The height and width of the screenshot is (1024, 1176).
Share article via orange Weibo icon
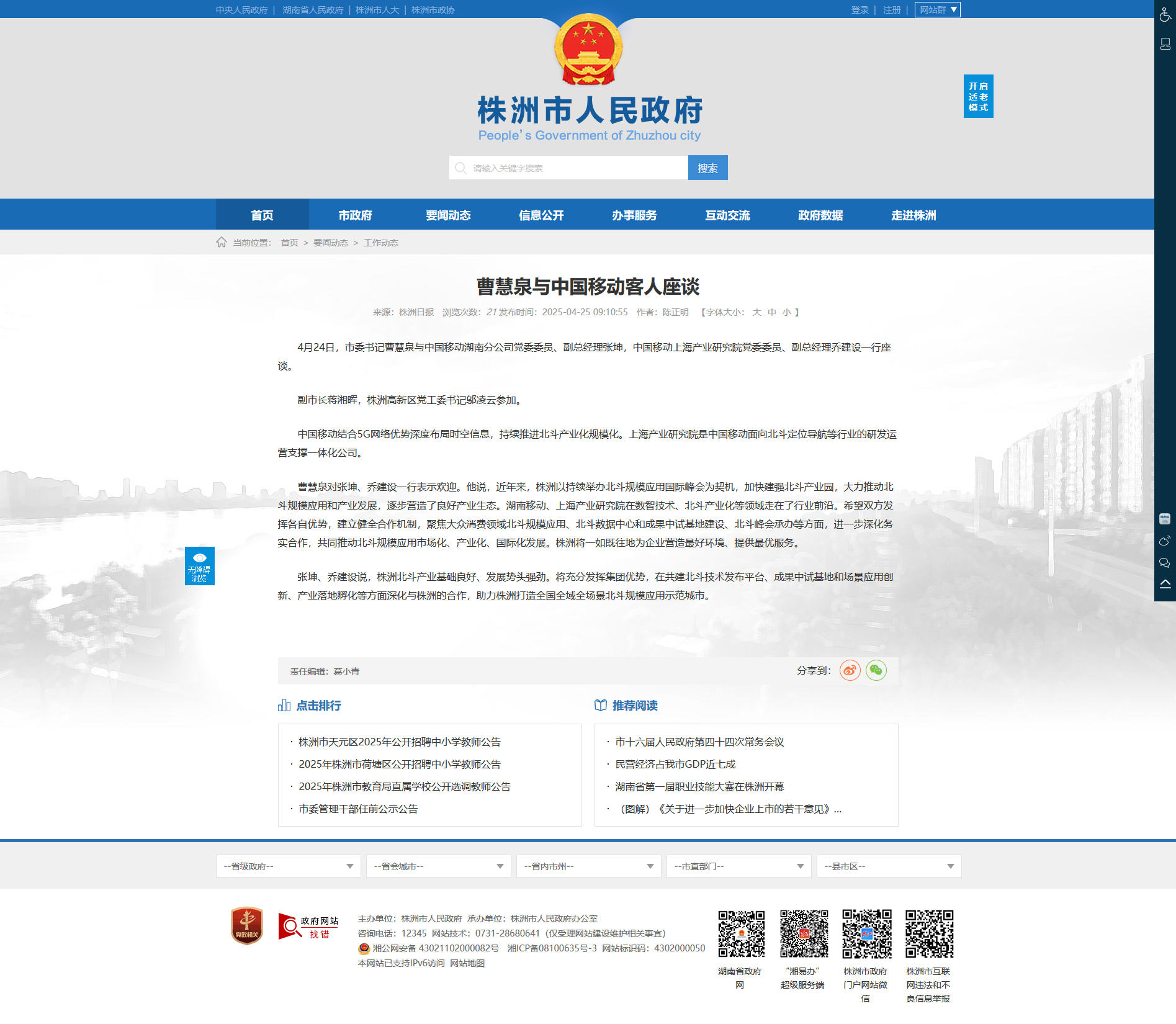pos(850,670)
